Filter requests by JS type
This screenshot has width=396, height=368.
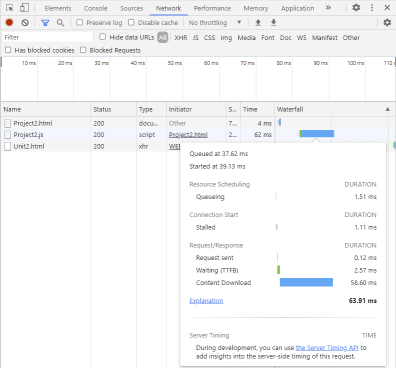pyautogui.click(x=196, y=38)
